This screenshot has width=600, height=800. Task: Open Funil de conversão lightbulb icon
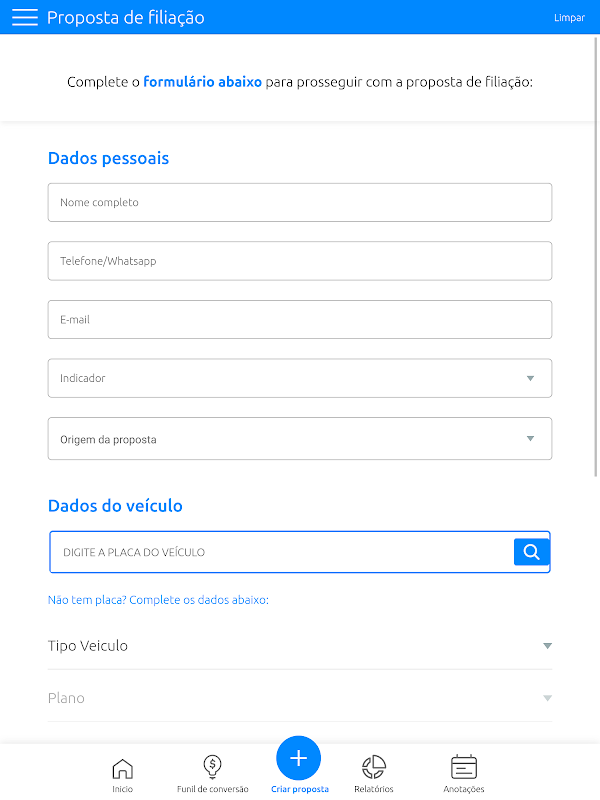click(x=212, y=767)
